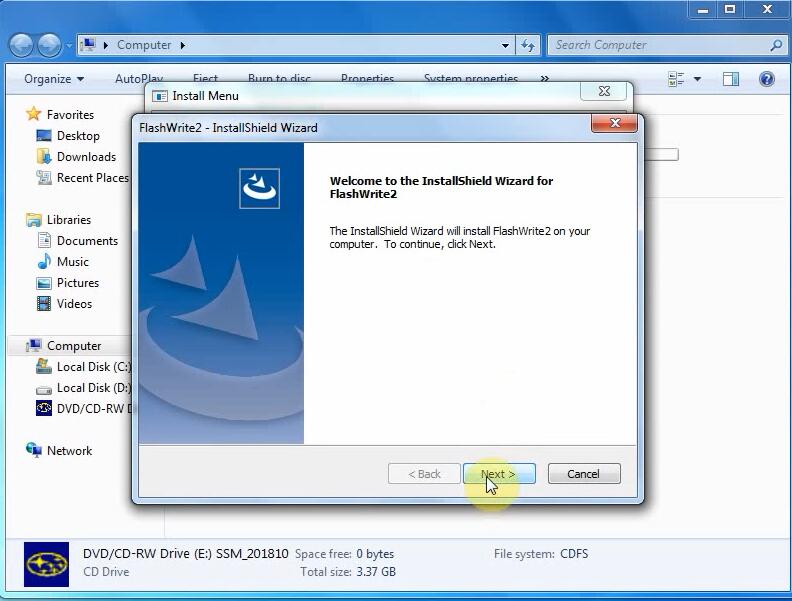This screenshot has width=792, height=601.
Task: Go forward in Explorer navigation
Action: [49, 45]
